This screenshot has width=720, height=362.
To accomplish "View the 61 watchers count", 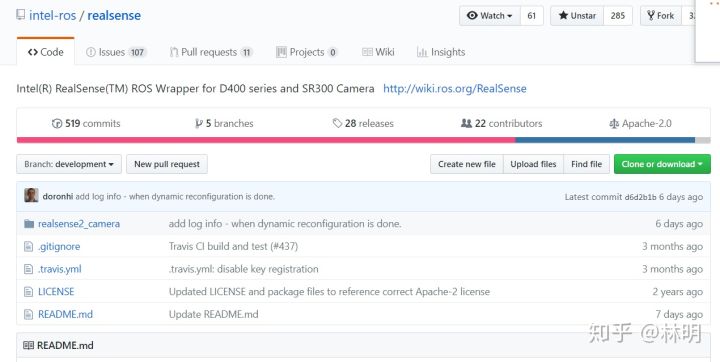I will pyautogui.click(x=532, y=16).
